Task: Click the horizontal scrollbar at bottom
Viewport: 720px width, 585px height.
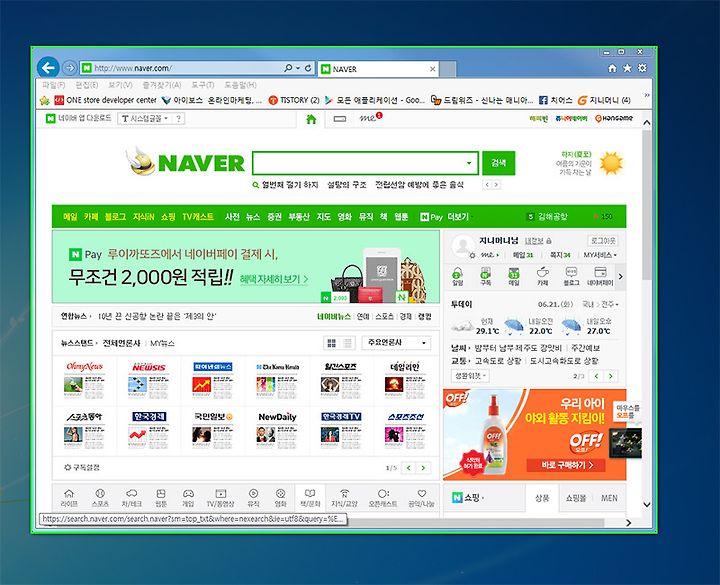Action: [x=475, y=523]
